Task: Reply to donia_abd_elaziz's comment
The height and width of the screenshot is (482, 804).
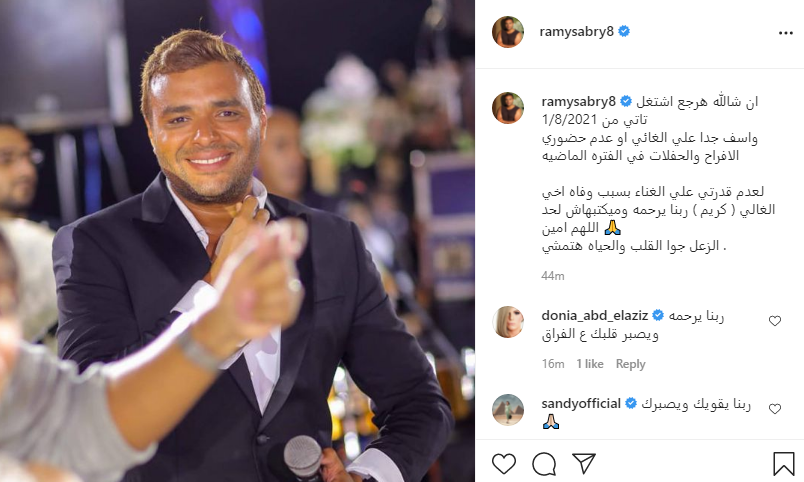Action: 630,364
